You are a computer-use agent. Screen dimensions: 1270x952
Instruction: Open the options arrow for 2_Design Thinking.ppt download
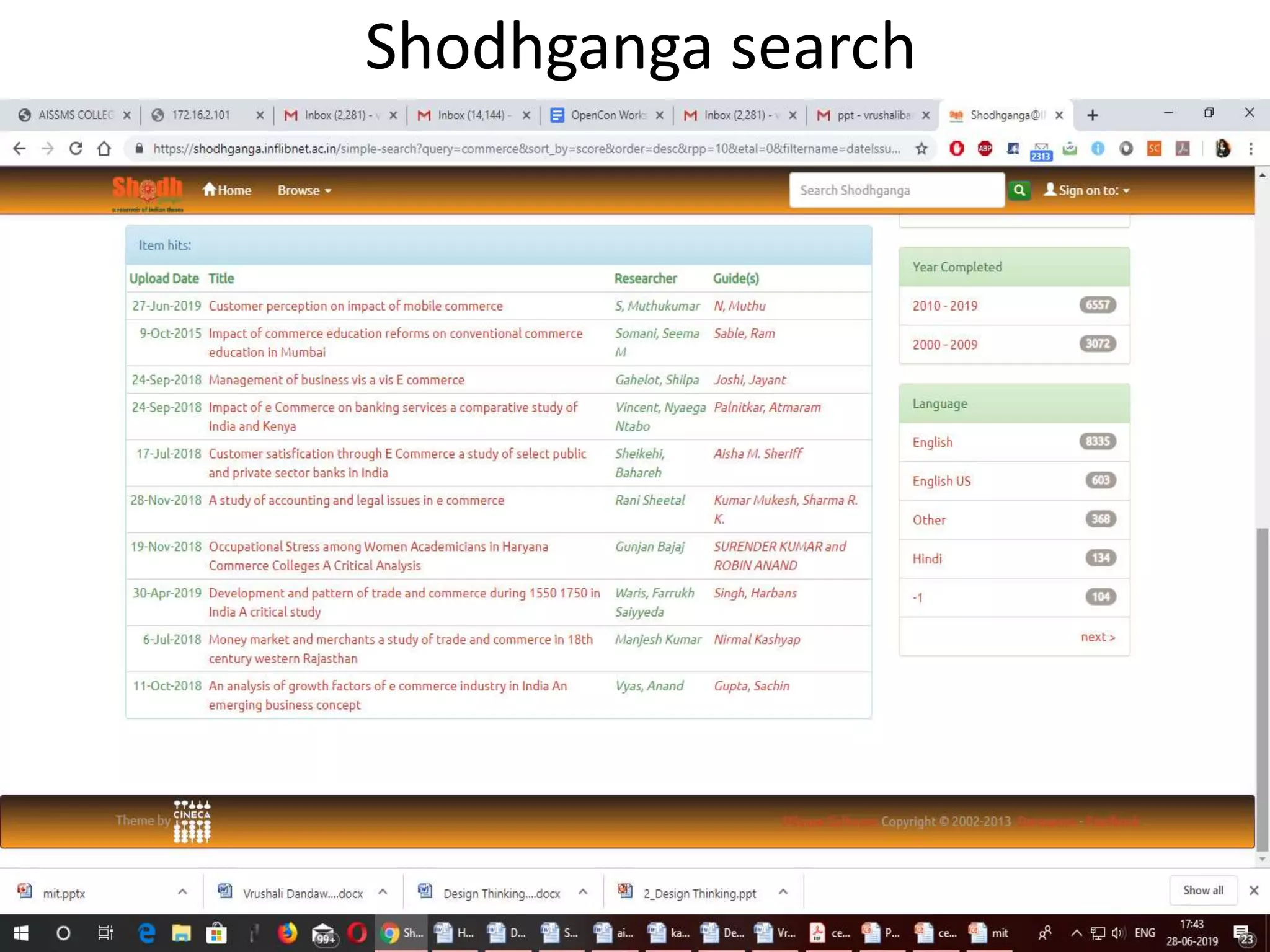click(783, 891)
